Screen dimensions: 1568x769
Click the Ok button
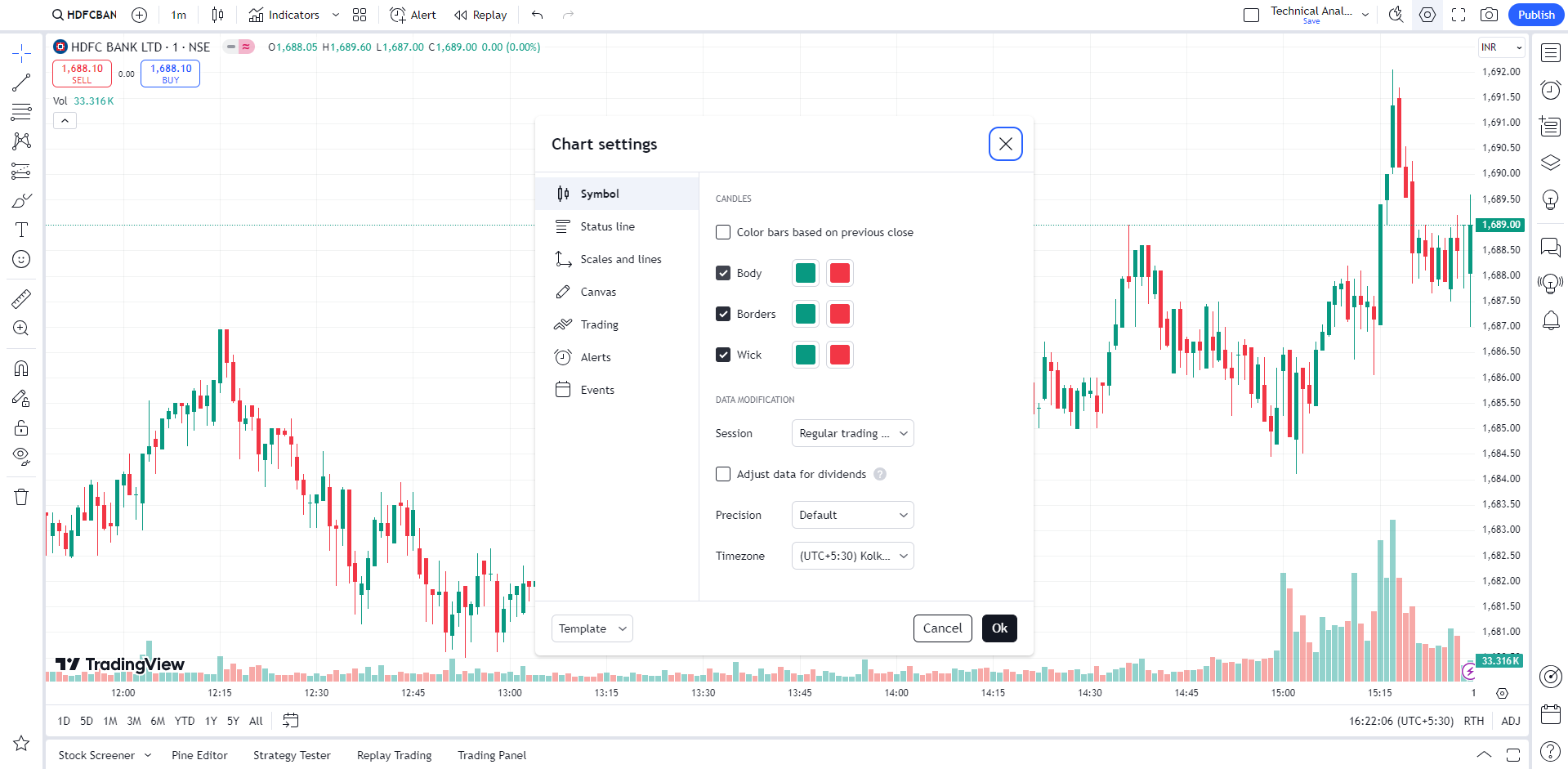[999, 628]
